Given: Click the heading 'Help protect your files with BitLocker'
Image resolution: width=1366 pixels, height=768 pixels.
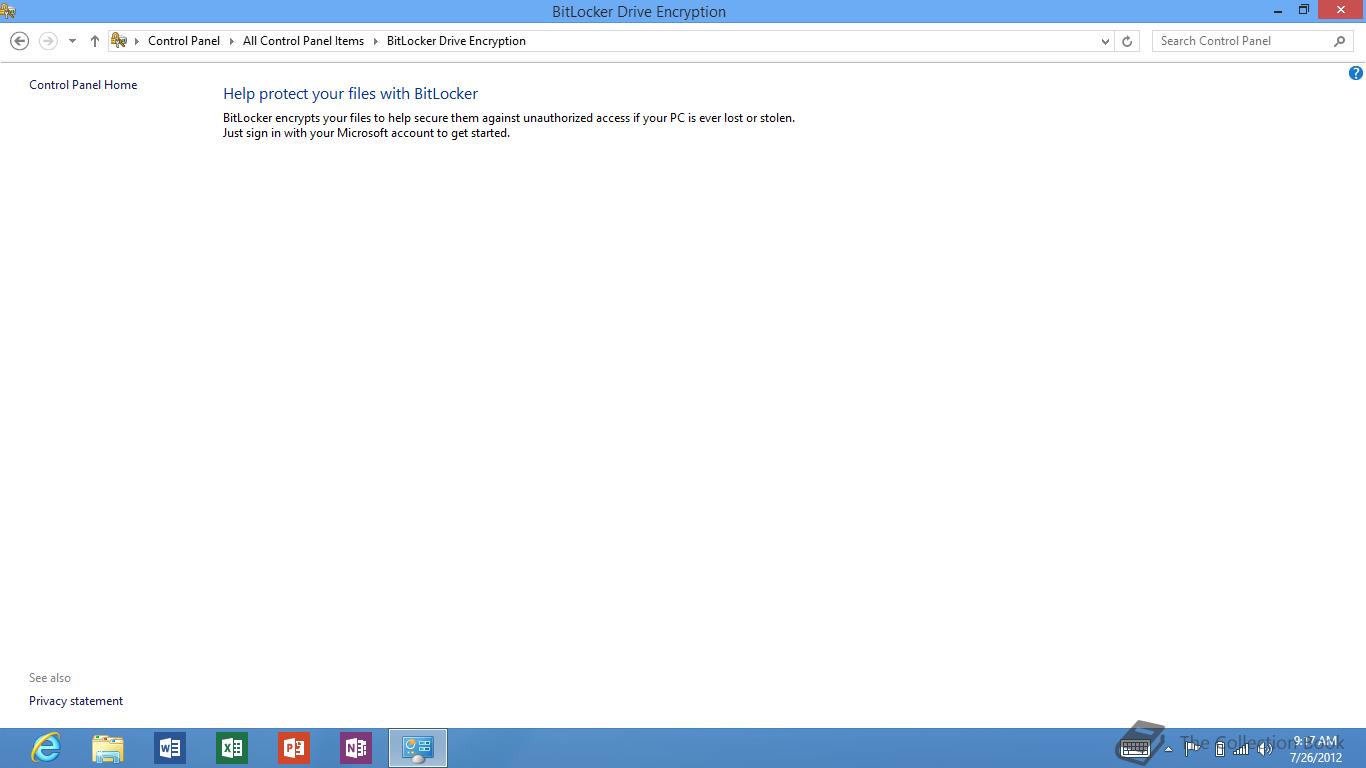Looking at the screenshot, I should point(350,94).
